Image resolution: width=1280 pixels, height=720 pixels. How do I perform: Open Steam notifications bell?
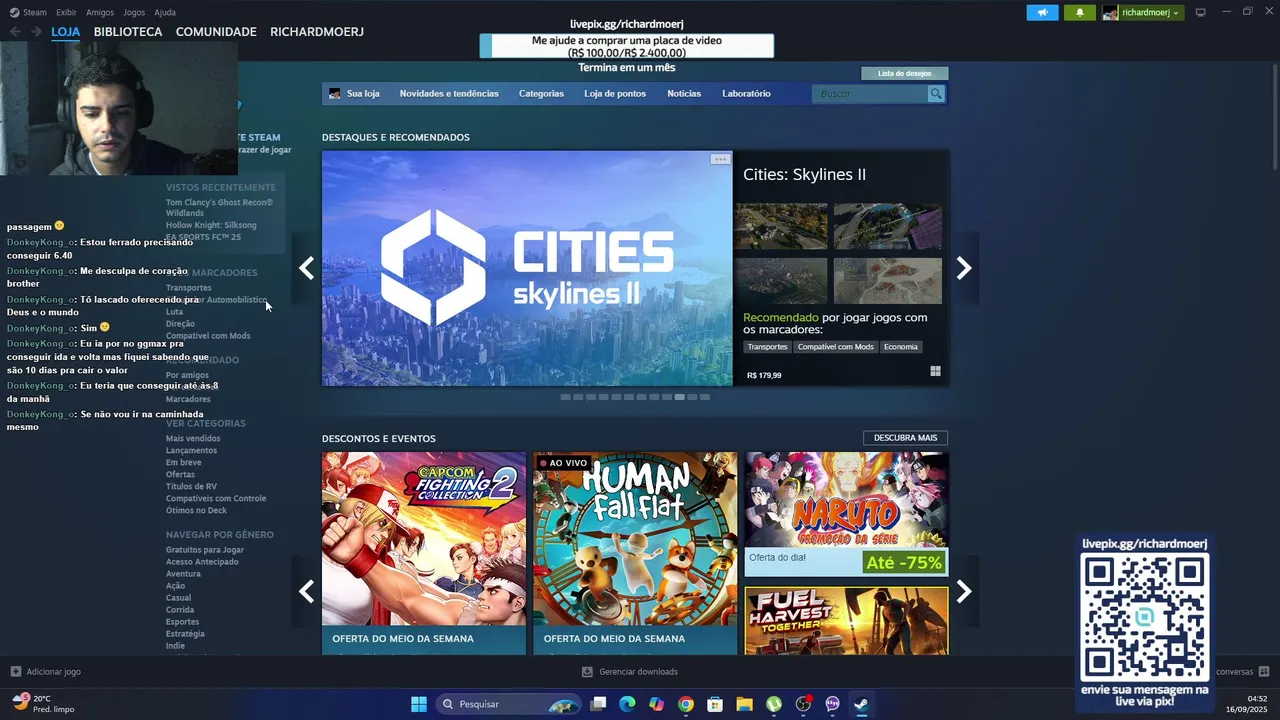(1079, 13)
